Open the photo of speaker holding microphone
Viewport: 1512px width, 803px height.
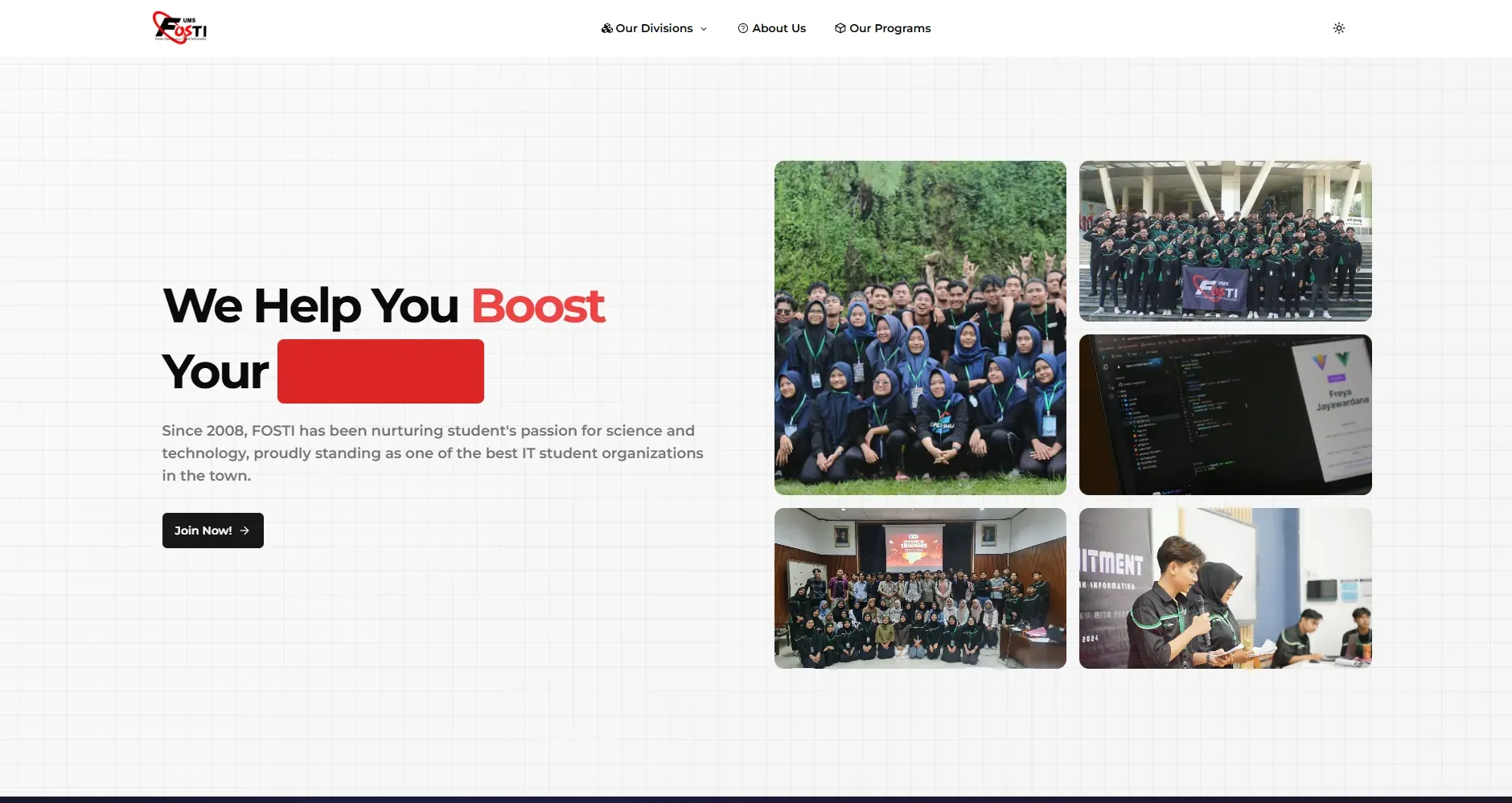tap(1226, 588)
